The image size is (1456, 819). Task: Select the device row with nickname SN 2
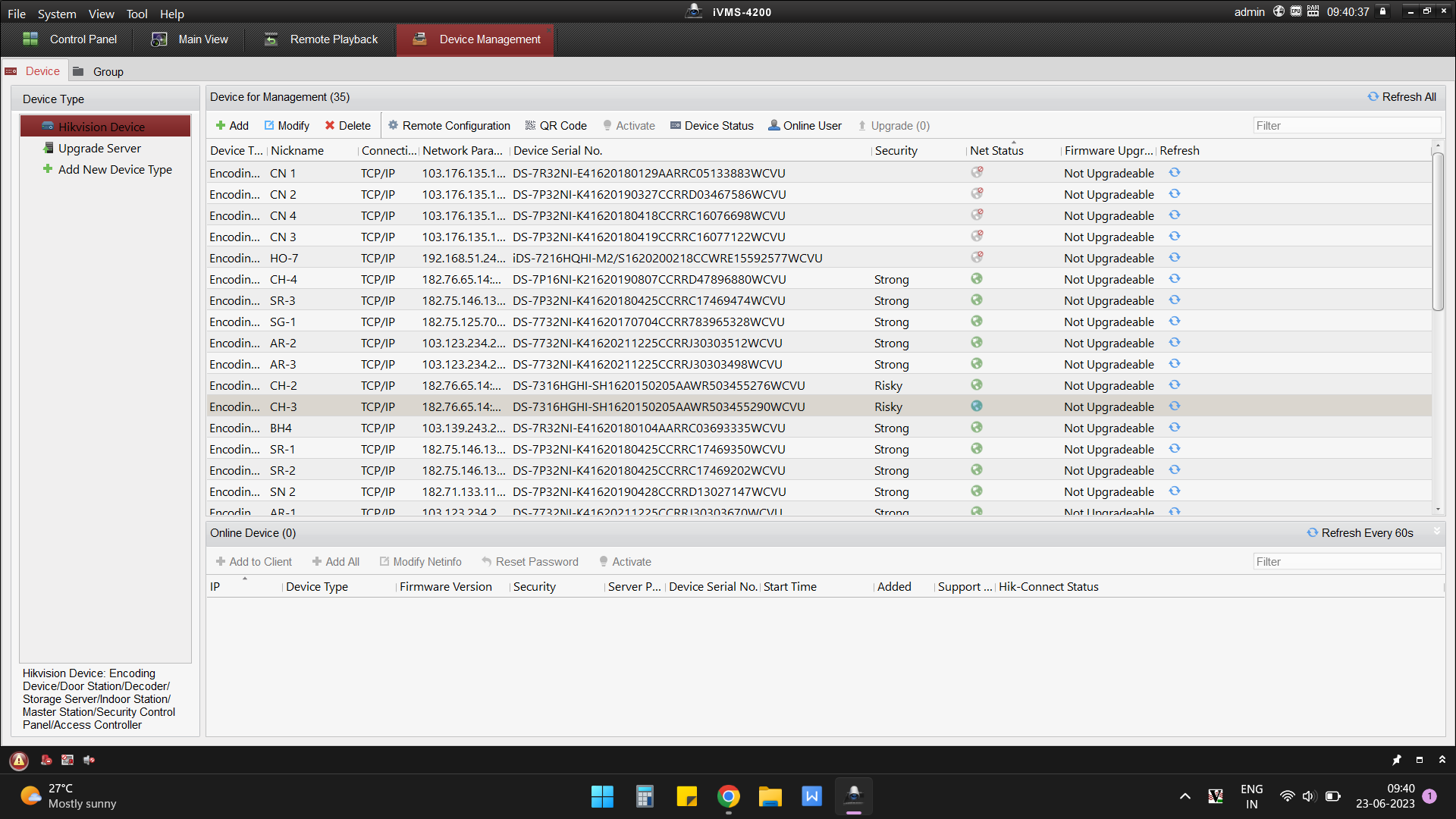tap(819, 491)
